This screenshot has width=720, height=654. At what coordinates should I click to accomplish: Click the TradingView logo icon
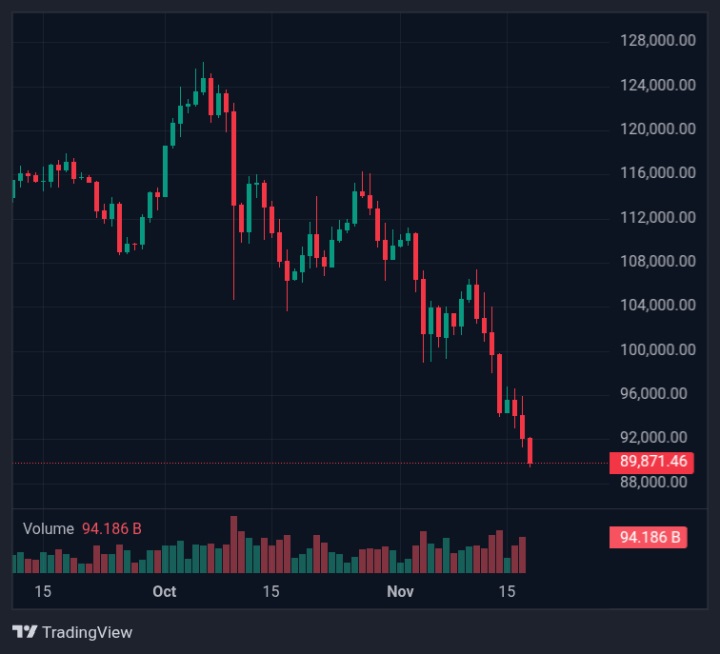tap(25, 632)
